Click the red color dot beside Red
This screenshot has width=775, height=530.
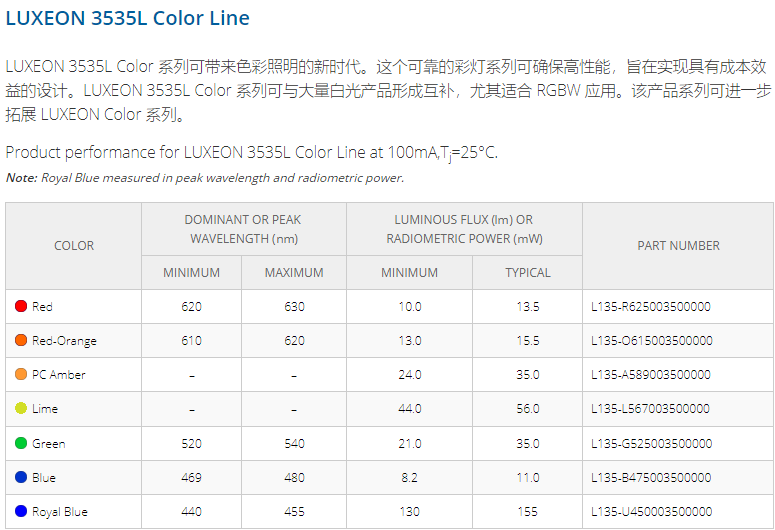[21, 306]
